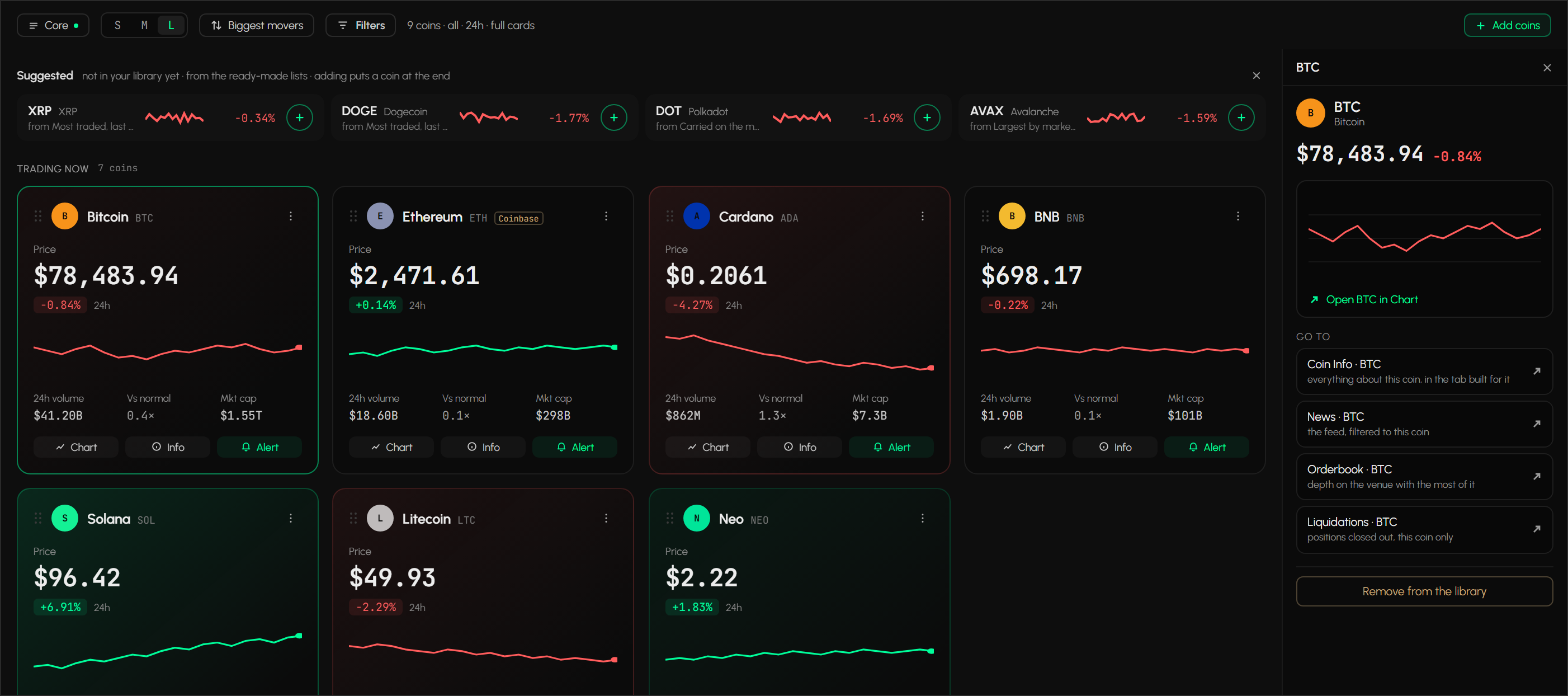The width and height of the screenshot is (1568, 696).
Task: Dismiss the Suggested coins strip
Action: tap(1257, 76)
